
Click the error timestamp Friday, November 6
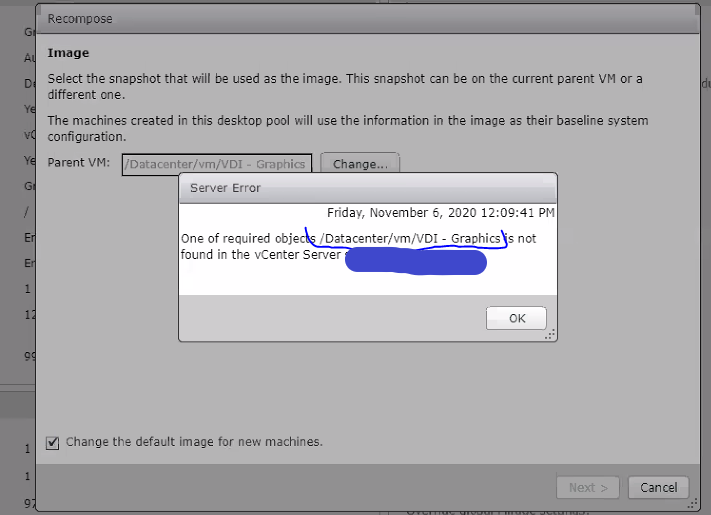point(440,212)
